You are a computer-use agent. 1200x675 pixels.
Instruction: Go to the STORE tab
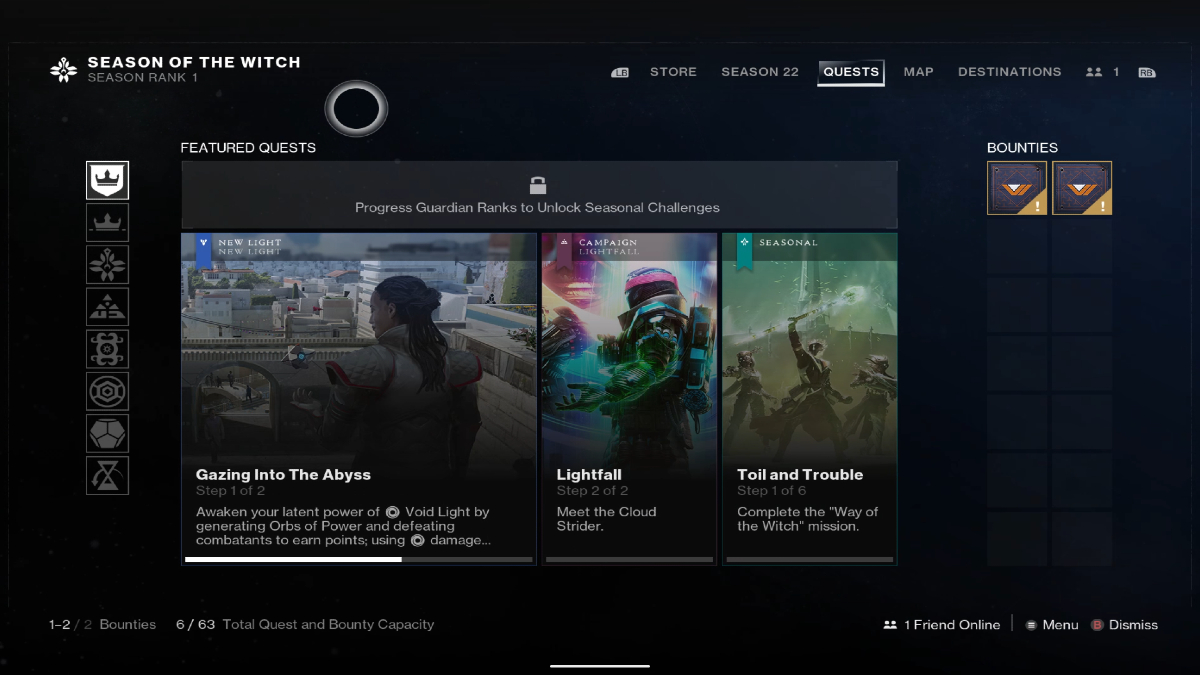[x=673, y=71]
